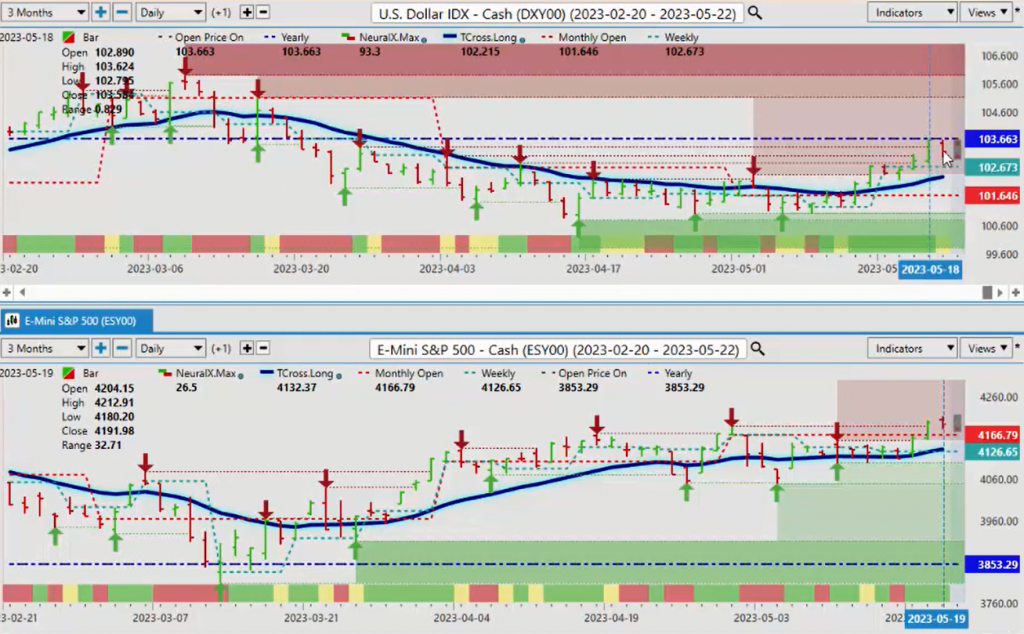
Task: Click the highlighted 2023-05-19 date marker
Action: coord(936,618)
